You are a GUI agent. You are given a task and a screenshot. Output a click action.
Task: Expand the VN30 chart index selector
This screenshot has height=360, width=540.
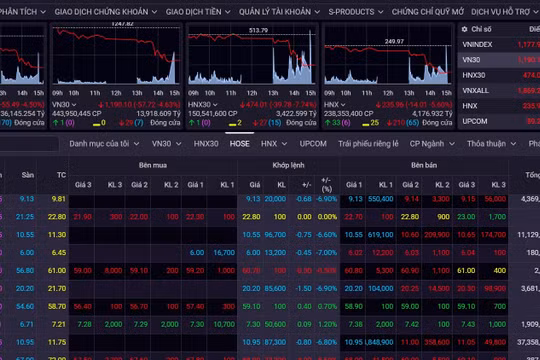64,104
